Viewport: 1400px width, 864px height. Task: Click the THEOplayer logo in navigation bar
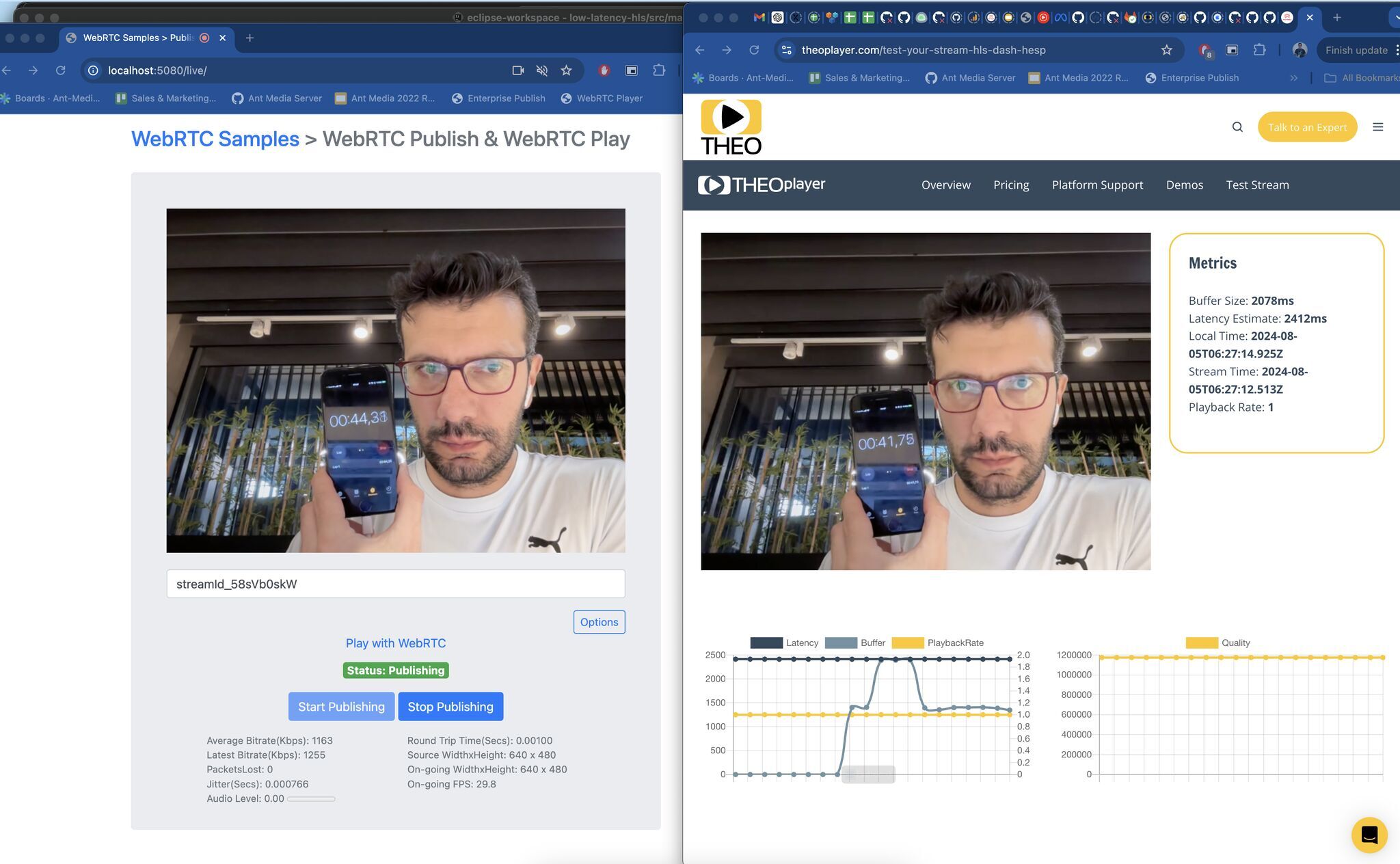[762, 185]
